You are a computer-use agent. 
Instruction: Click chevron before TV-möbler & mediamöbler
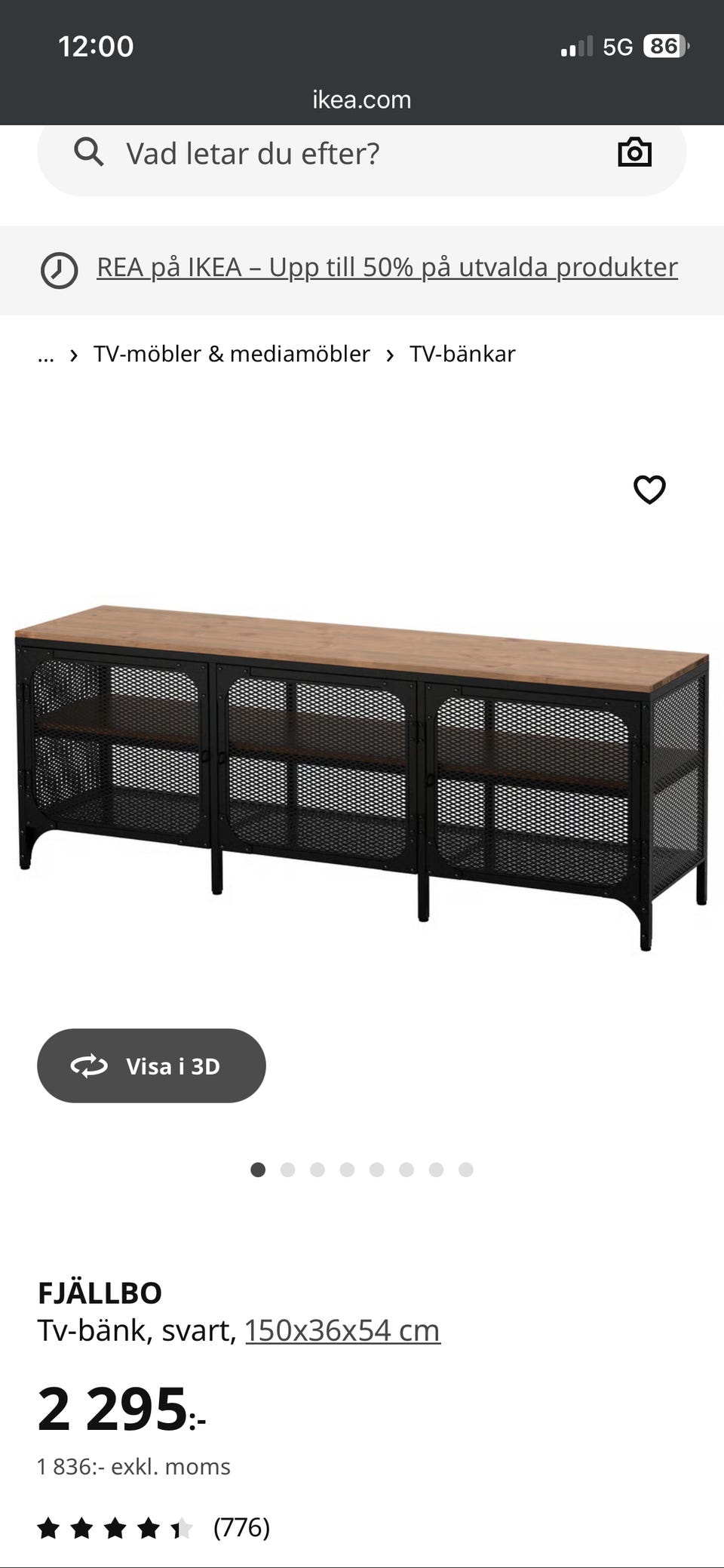point(74,355)
